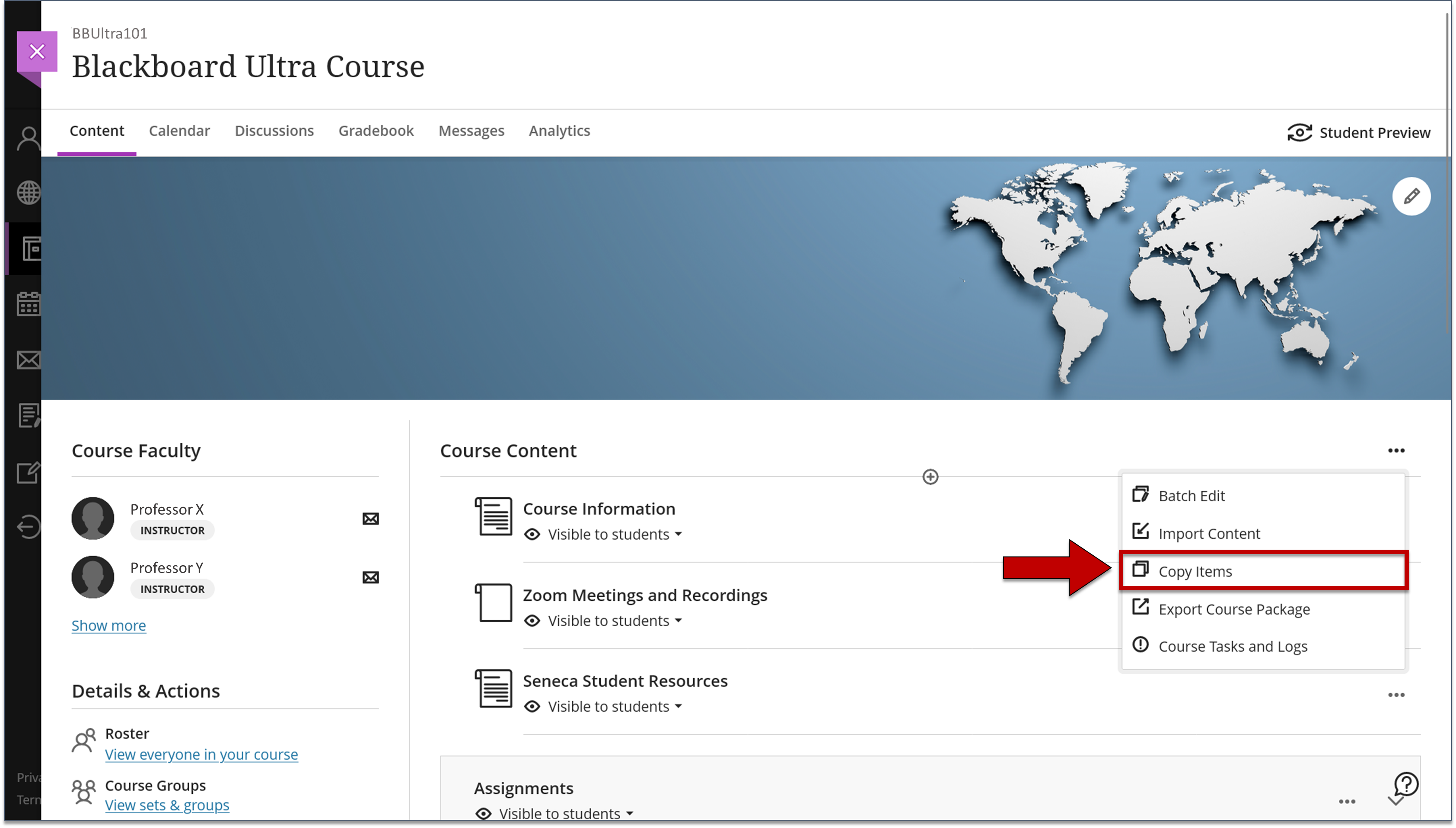This screenshot has width=1456, height=828.
Task: Open the Assignments folder title
Action: (x=523, y=789)
